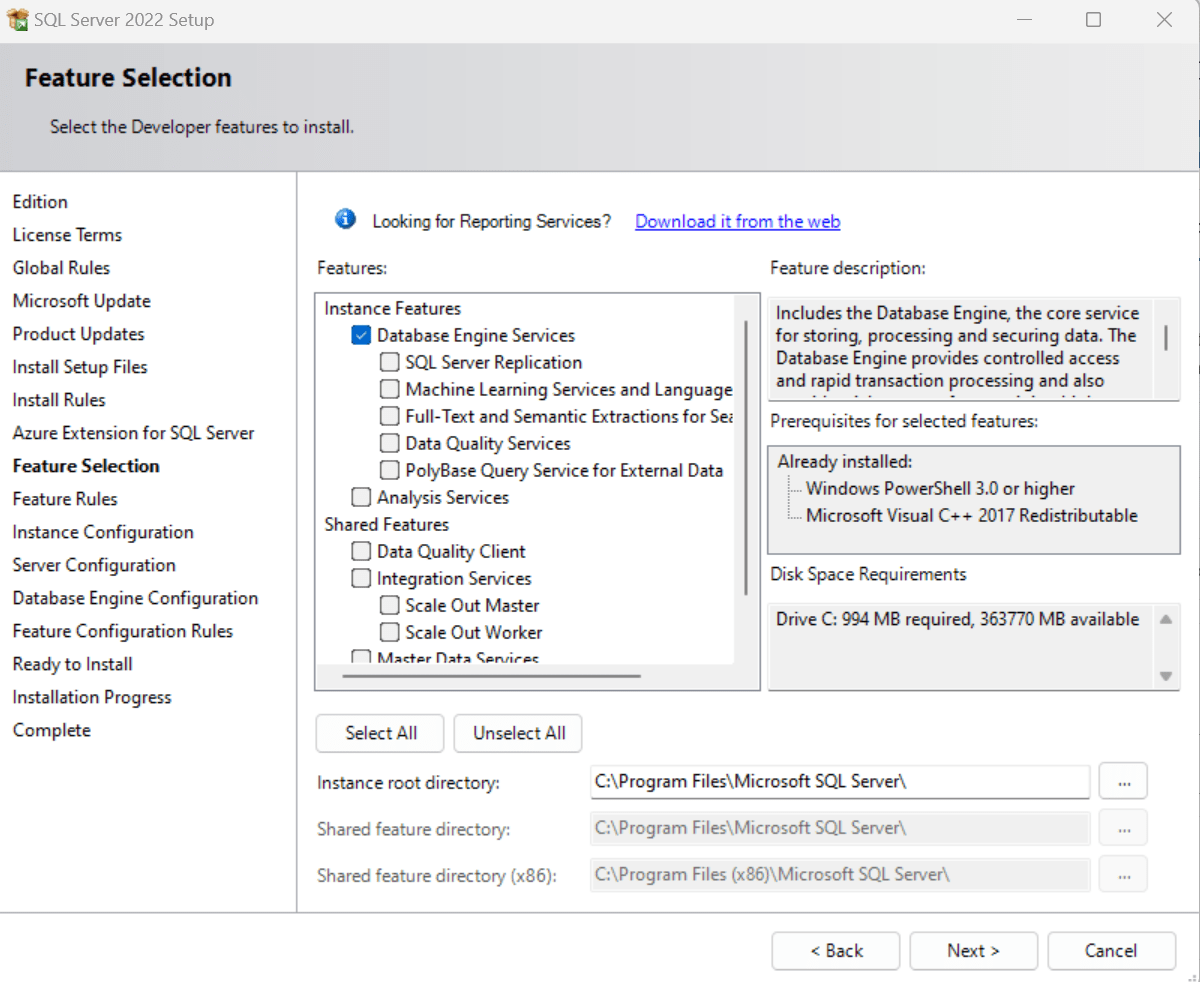Select Installation Progress step
The height and width of the screenshot is (982, 1200).
(x=92, y=697)
